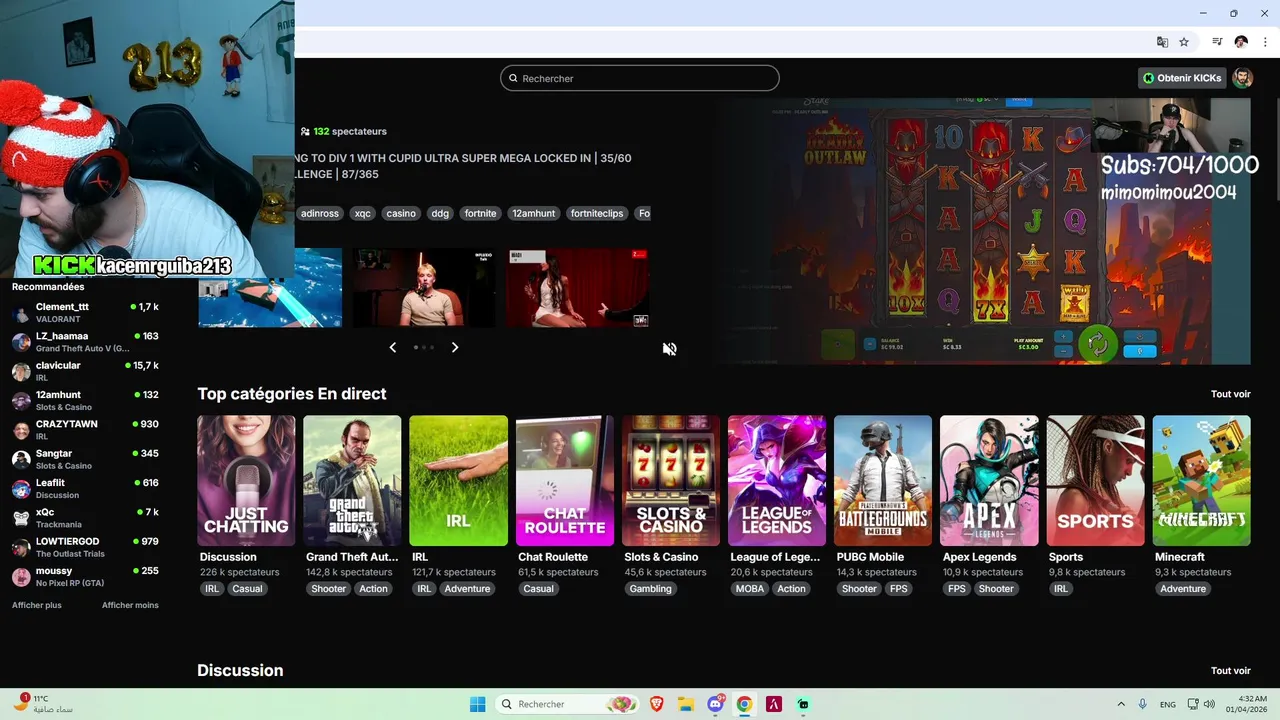Click Tout voir for Discussion section
This screenshot has width=1280, height=720.
1230,671
